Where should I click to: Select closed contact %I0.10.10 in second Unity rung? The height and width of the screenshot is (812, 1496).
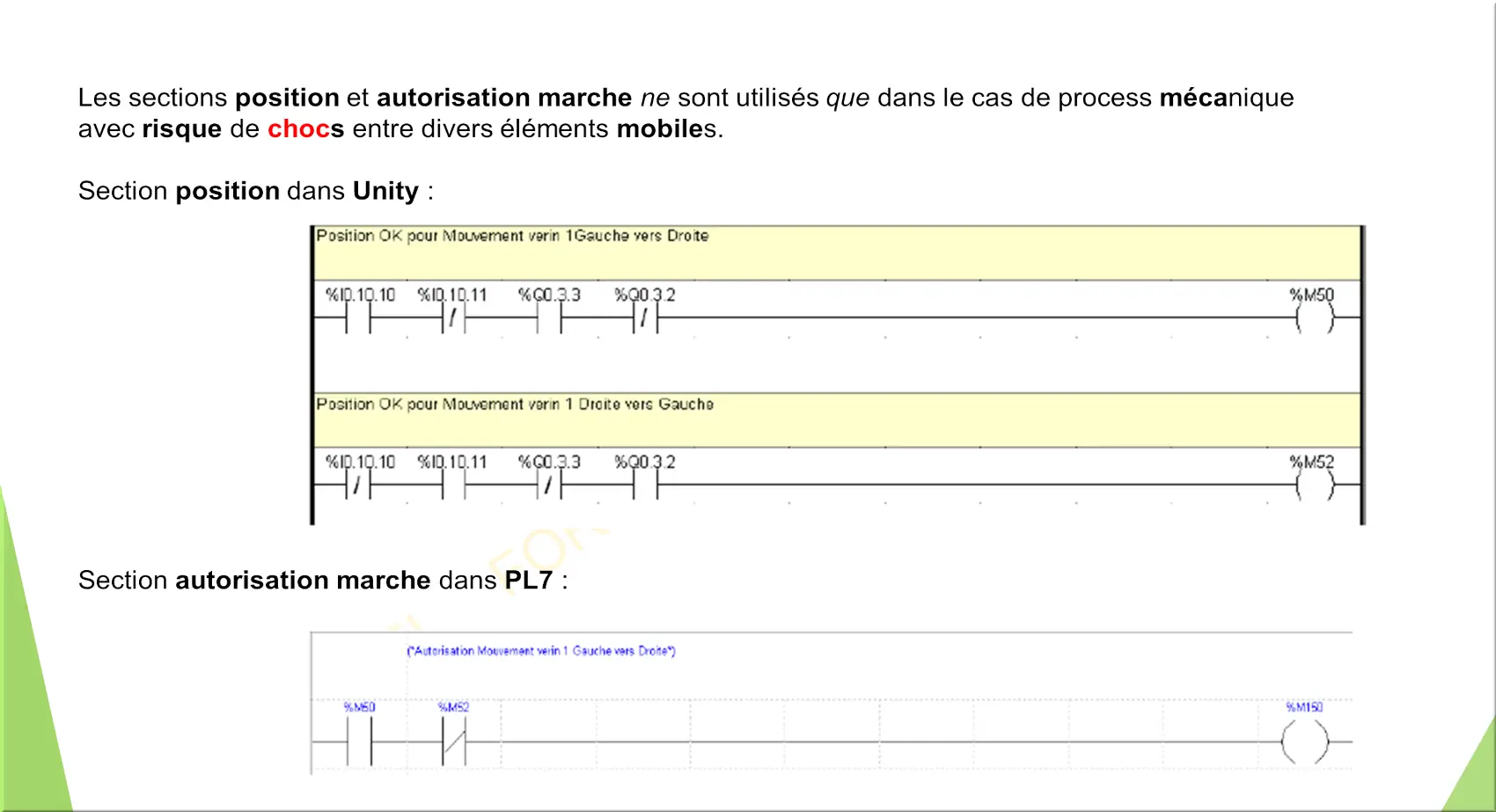pos(358,485)
